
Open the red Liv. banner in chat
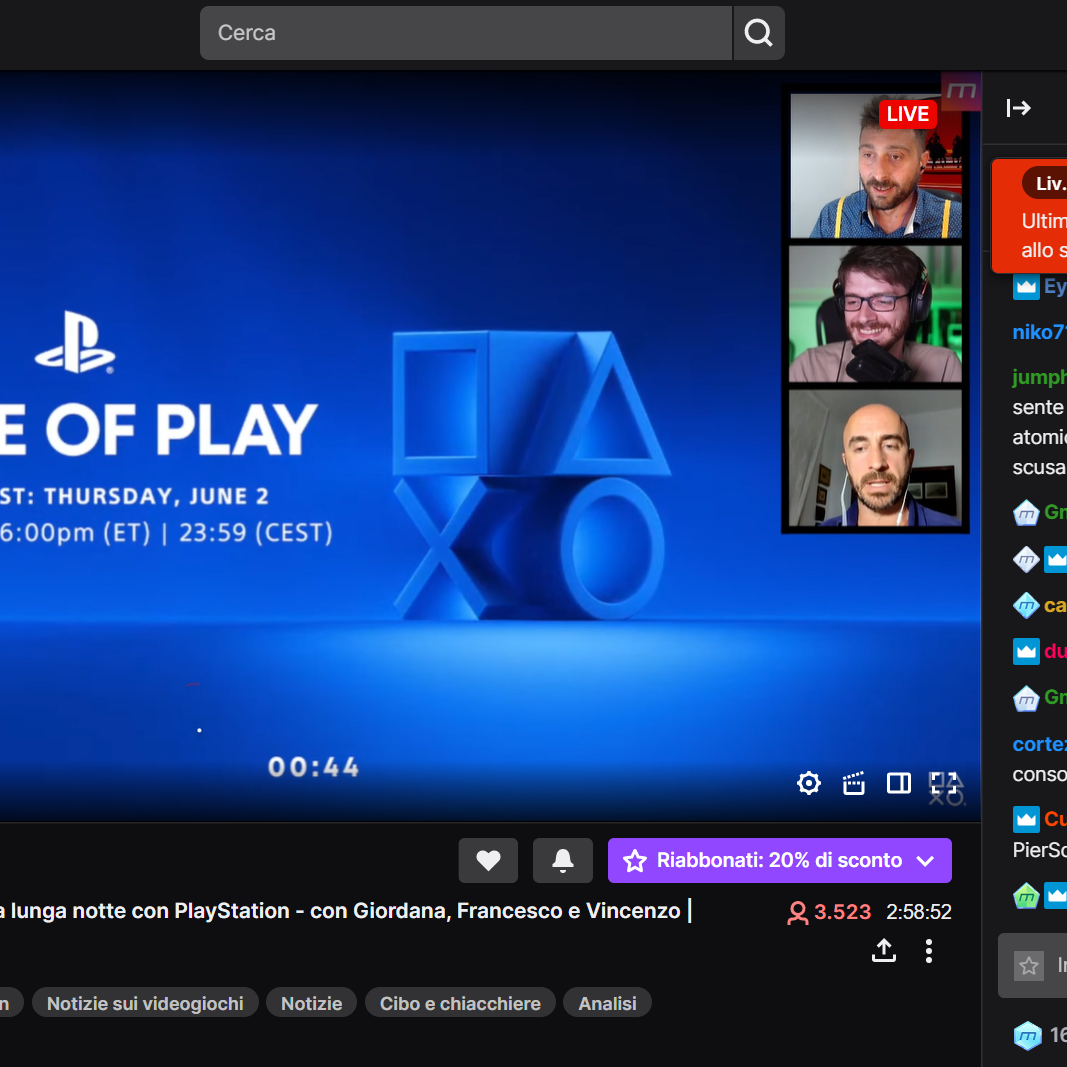[x=1030, y=216]
